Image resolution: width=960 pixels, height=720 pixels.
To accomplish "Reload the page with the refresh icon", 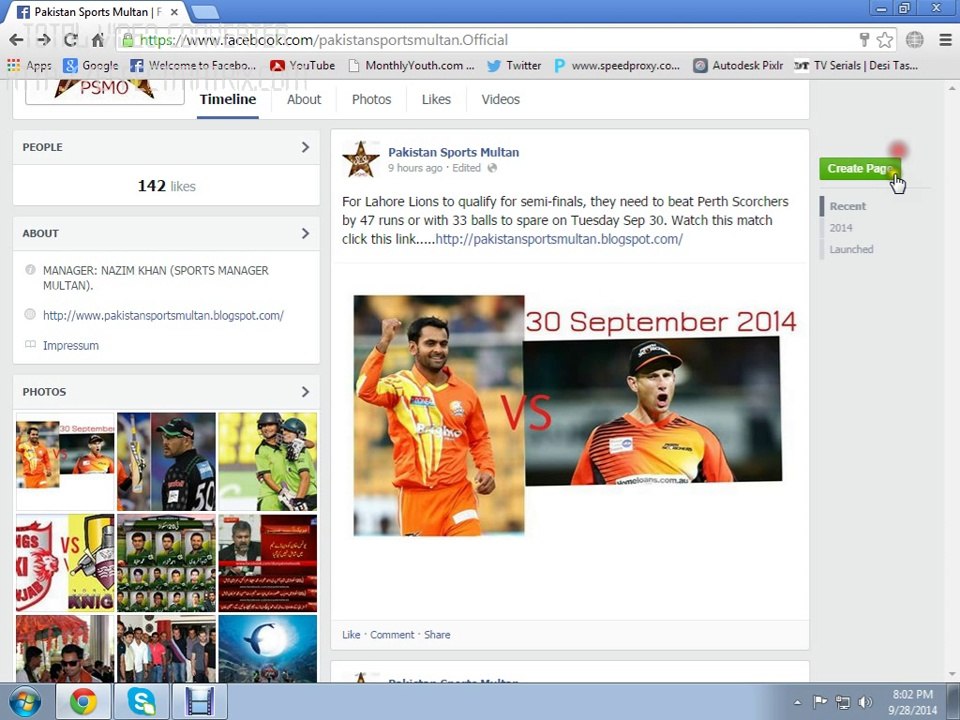I will point(70,40).
